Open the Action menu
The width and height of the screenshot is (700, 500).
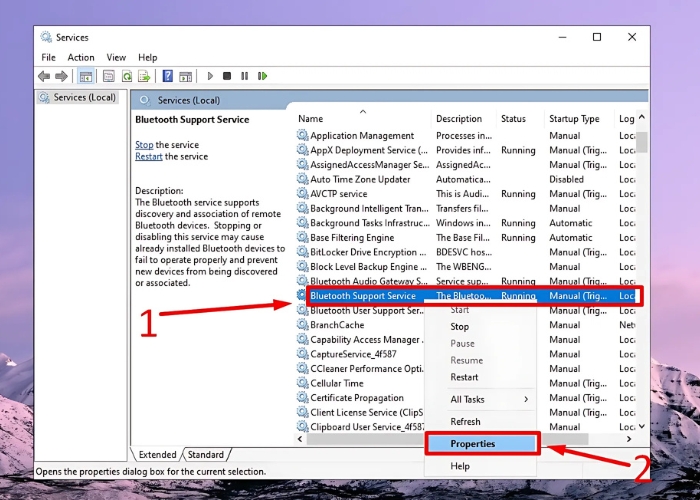pyautogui.click(x=81, y=57)
